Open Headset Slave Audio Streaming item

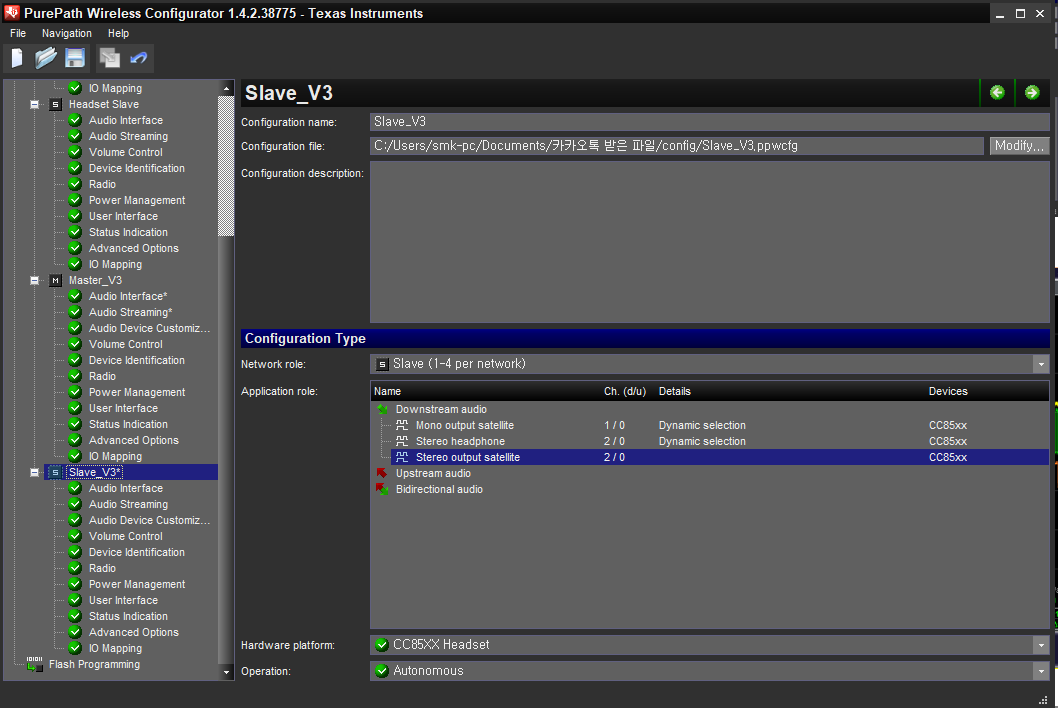point(128,136)
